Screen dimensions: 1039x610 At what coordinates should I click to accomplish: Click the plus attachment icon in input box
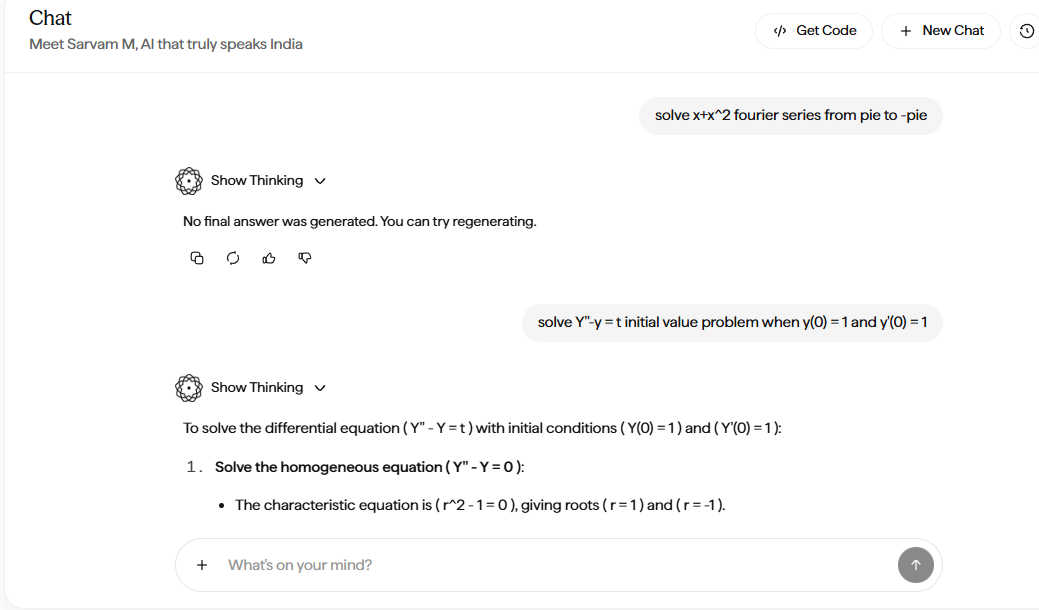click(202, 565)
